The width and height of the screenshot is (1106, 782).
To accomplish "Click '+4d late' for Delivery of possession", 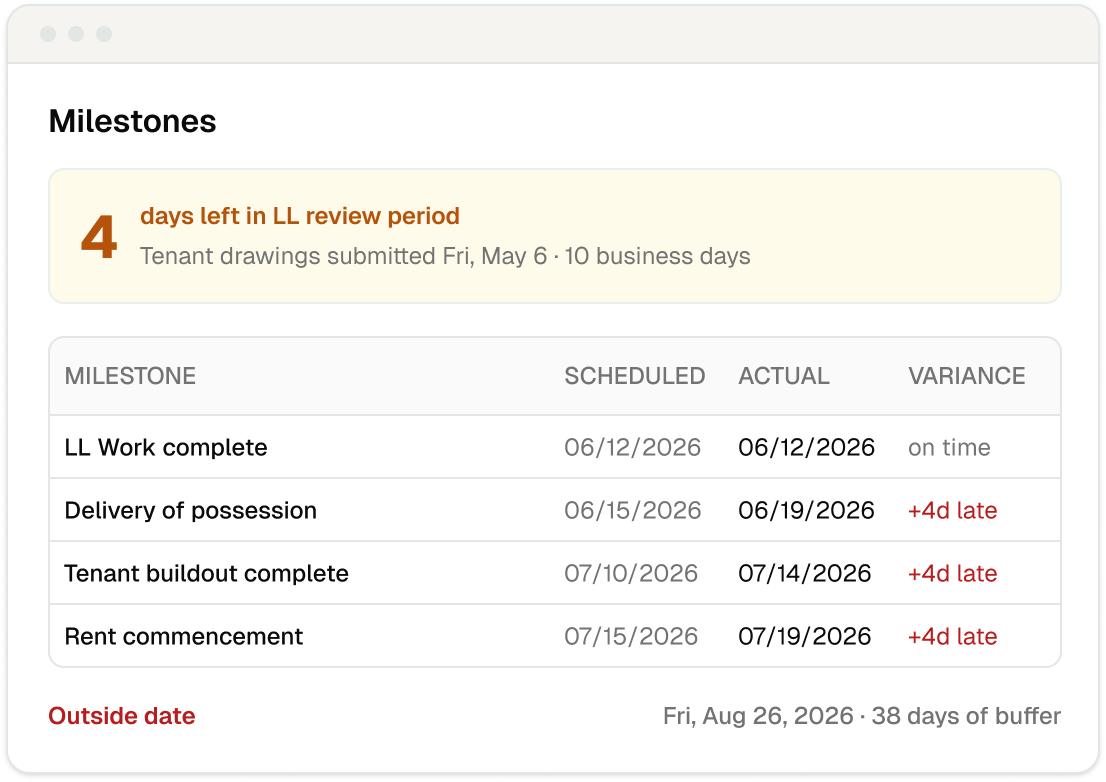I will (952, 510).
